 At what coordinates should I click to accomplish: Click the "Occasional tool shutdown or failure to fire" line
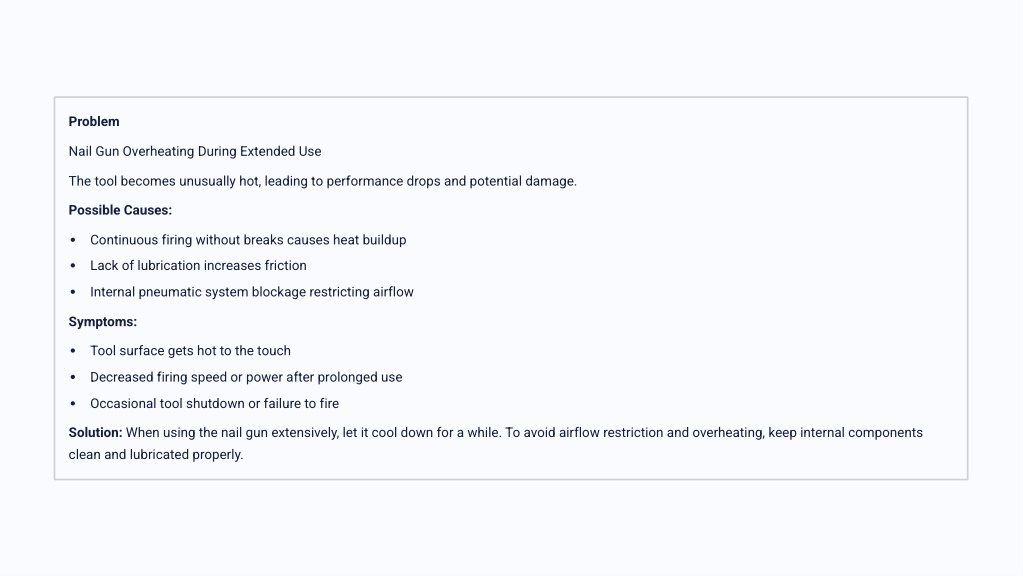pyautogui.click(x=214, y=403)
